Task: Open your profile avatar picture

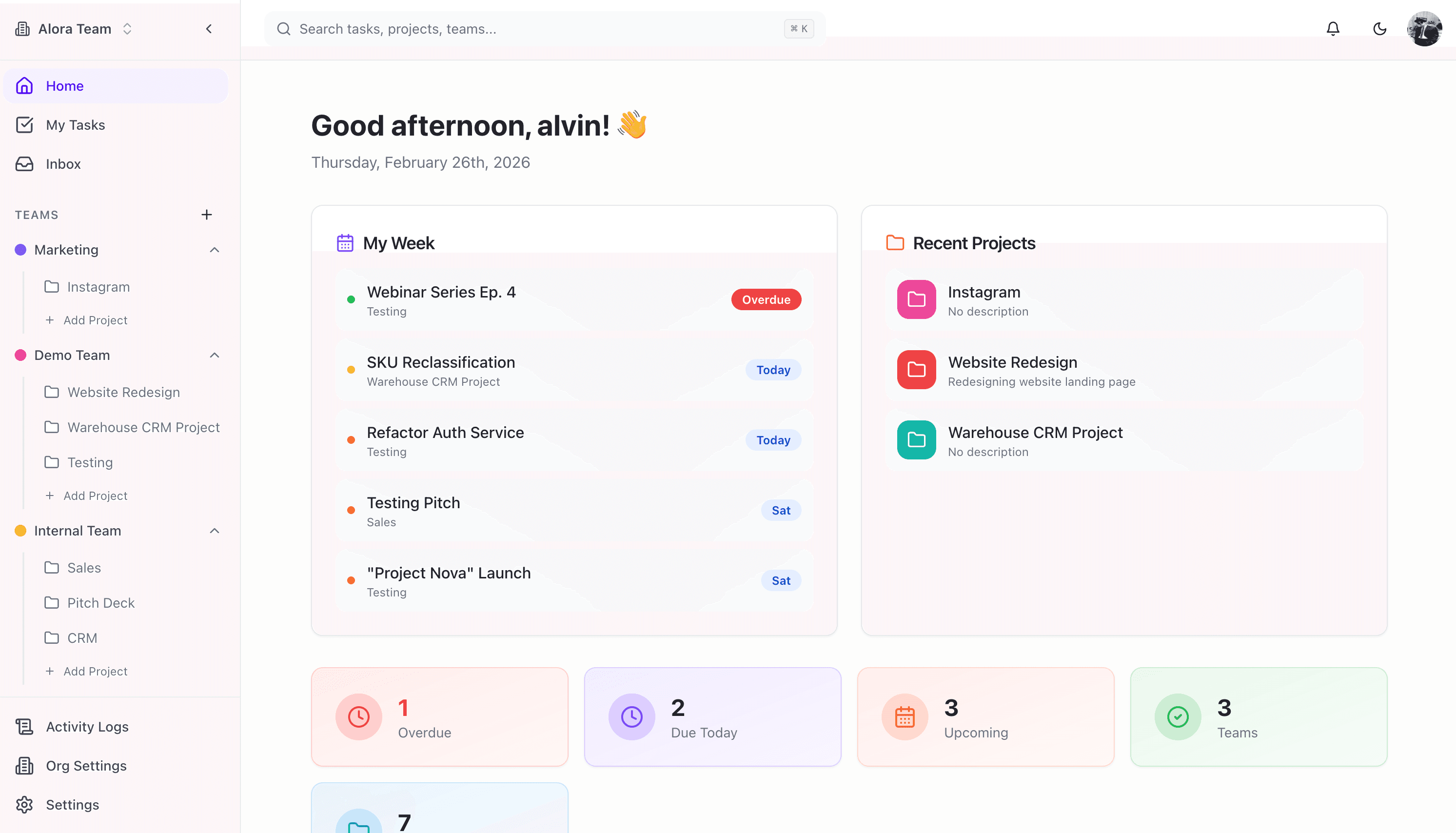Action: pos(1423,28)
